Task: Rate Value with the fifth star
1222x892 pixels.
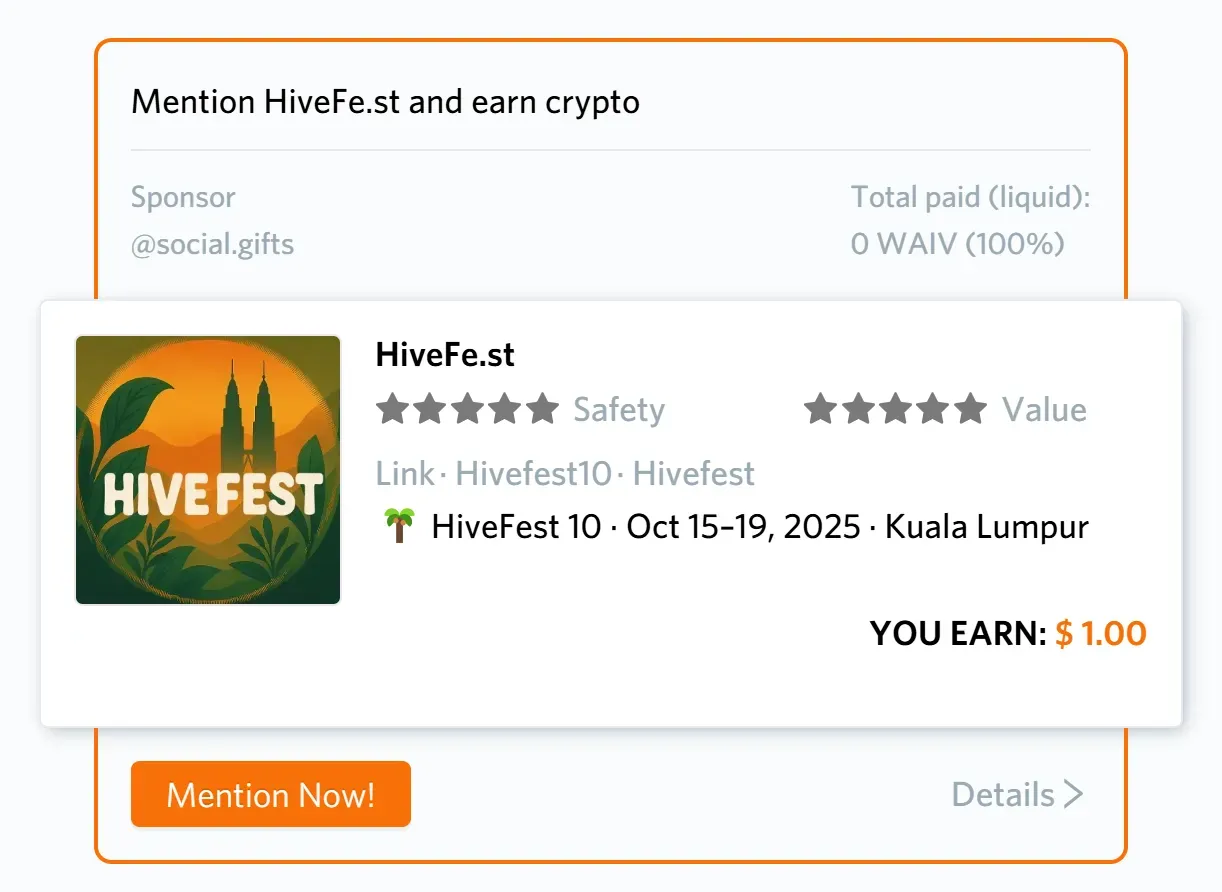Action: [x=970, y=409]
